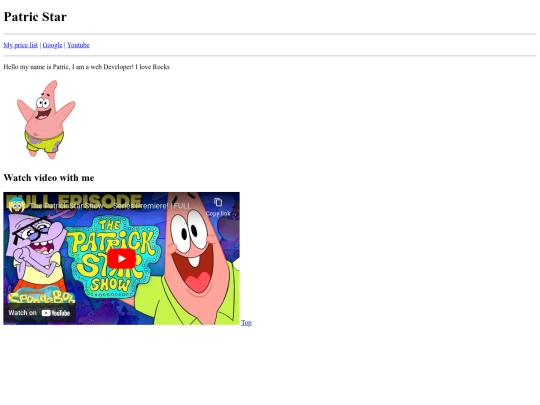Select the "Patric Star" page heading
The width and height of the screenshot is (540, 405).
click(35, 17)
